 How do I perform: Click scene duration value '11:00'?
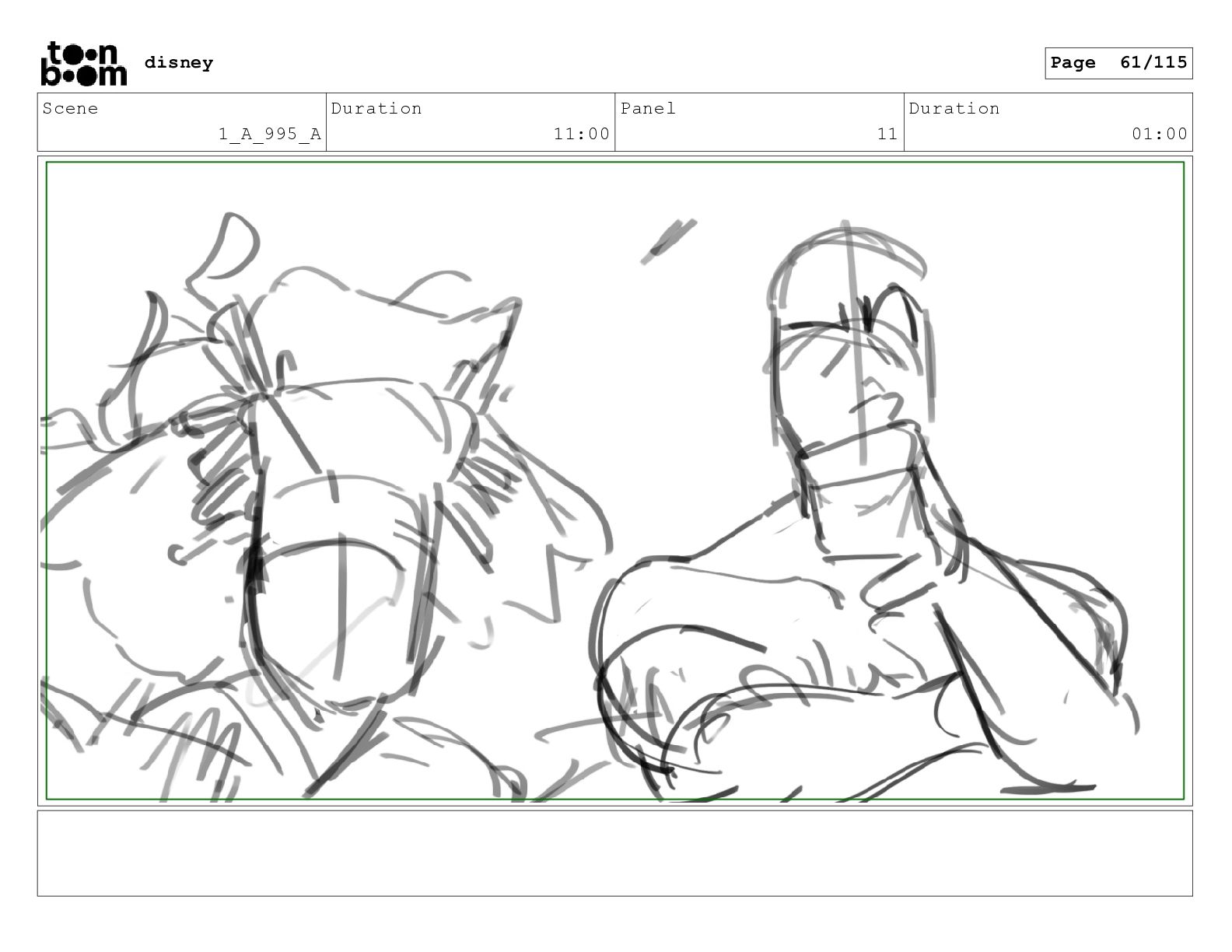tap(581, 134)
